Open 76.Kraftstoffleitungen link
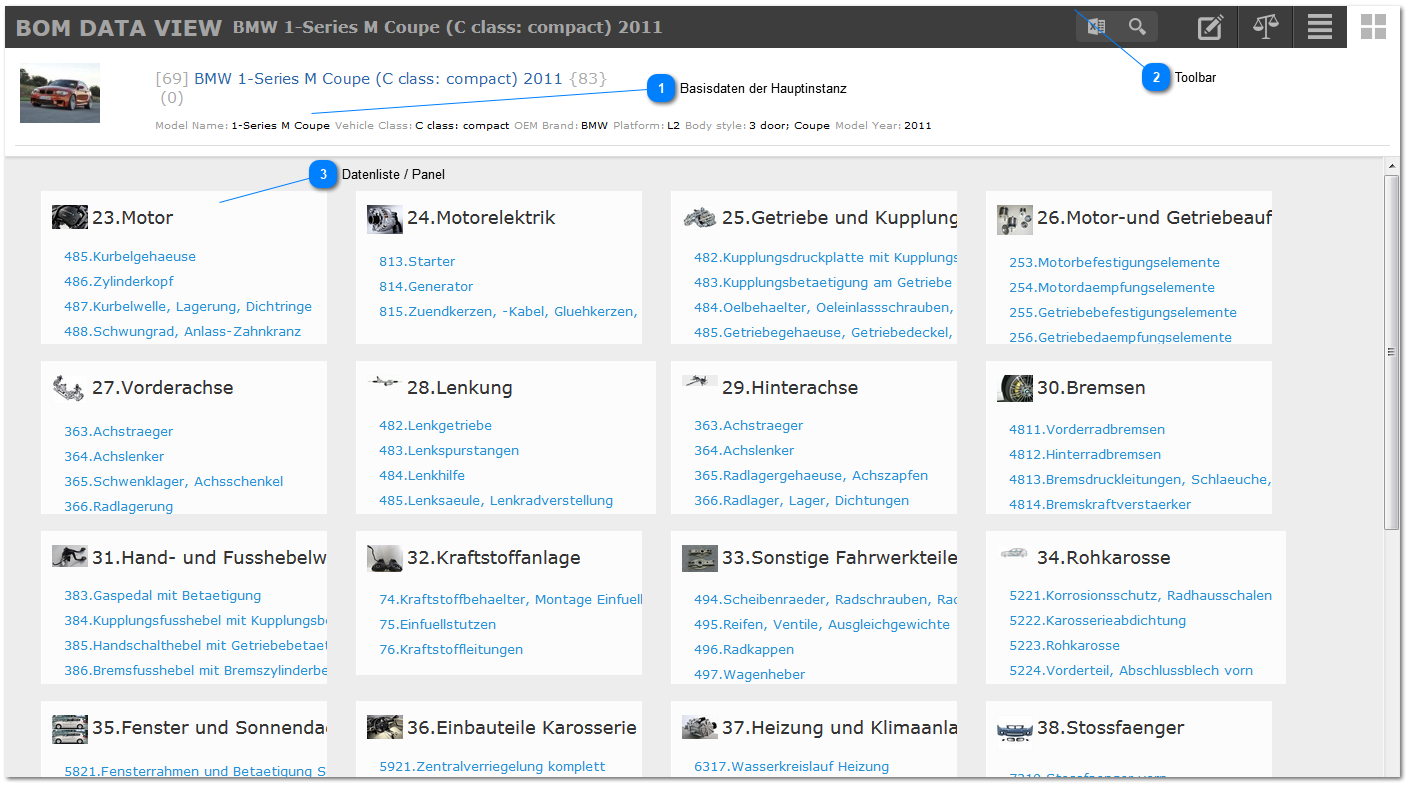The height and width of the screenshot is (786, 1409). pos(451,650)
